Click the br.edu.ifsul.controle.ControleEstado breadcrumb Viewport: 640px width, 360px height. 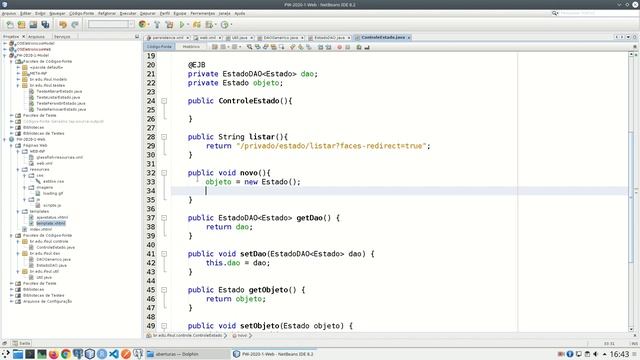point(187,336)
